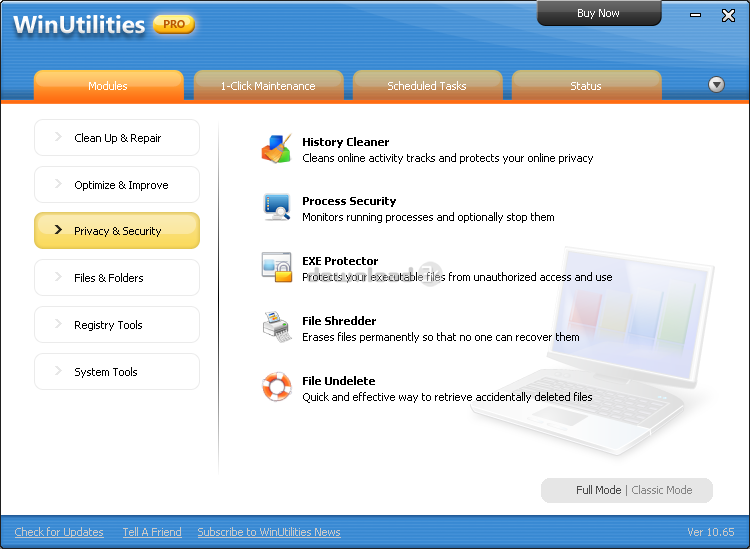Click chevron beside Files & Folders

tap(58, 276)
